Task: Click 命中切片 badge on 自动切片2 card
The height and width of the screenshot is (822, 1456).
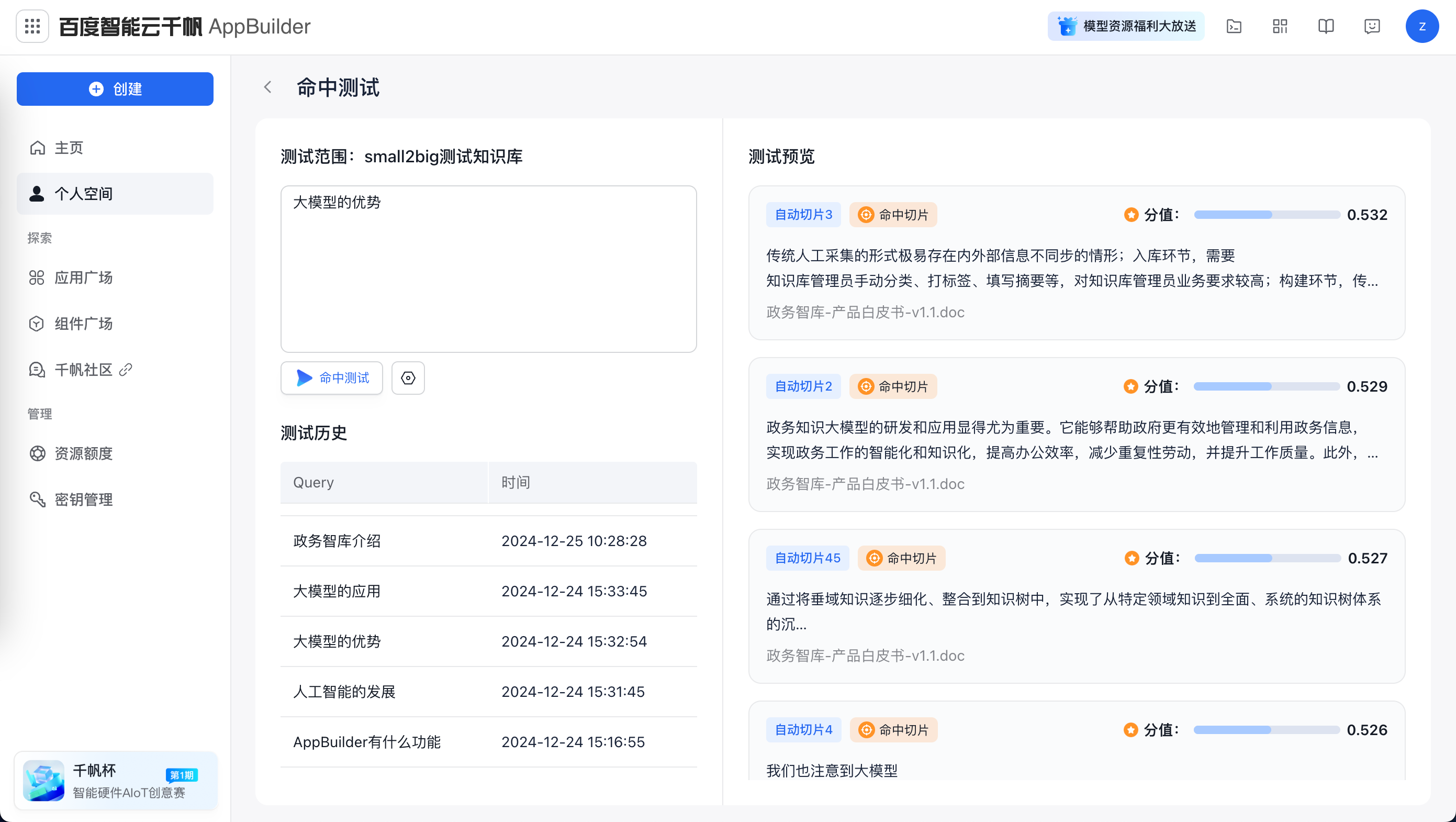Action: (893, 387)
